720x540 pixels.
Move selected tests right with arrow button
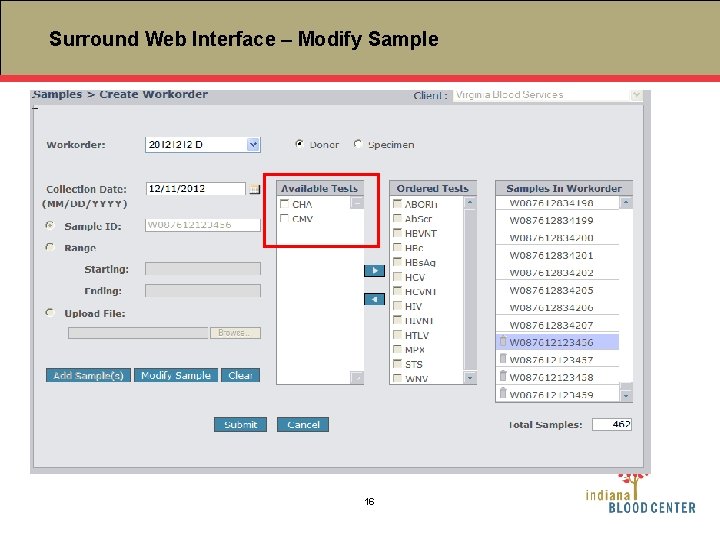click(374, 270)
